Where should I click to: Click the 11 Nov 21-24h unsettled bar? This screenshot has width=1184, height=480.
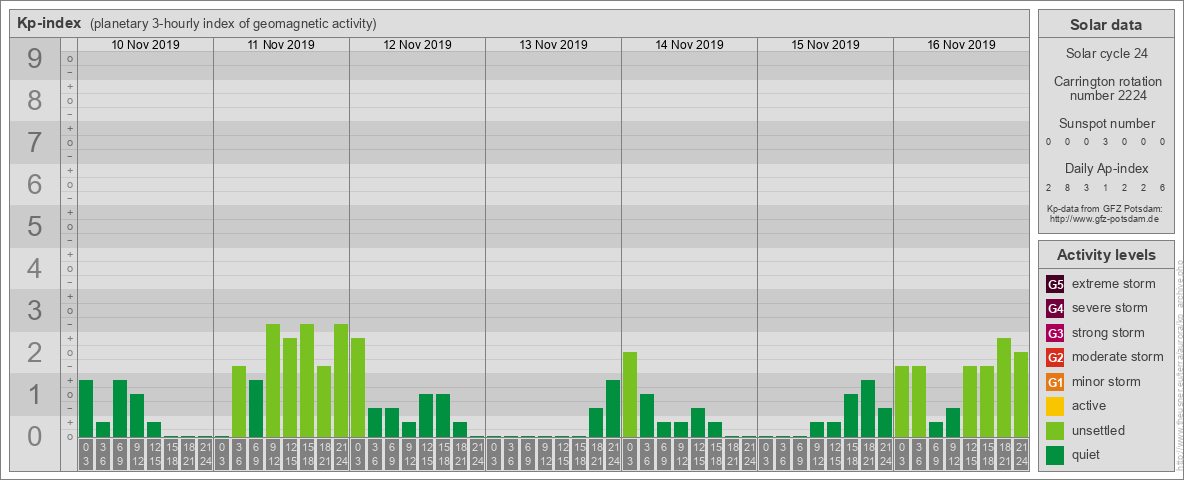341,380
